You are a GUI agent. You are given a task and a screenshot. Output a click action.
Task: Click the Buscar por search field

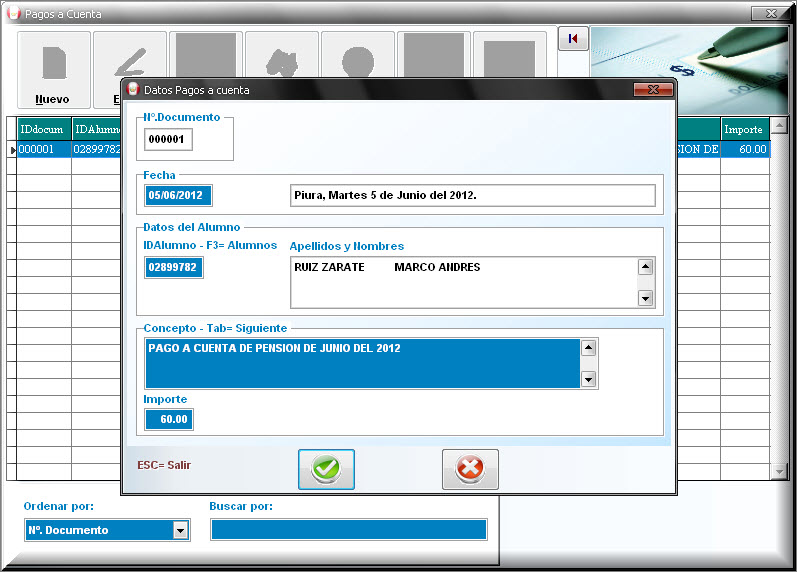pos(348,530)
